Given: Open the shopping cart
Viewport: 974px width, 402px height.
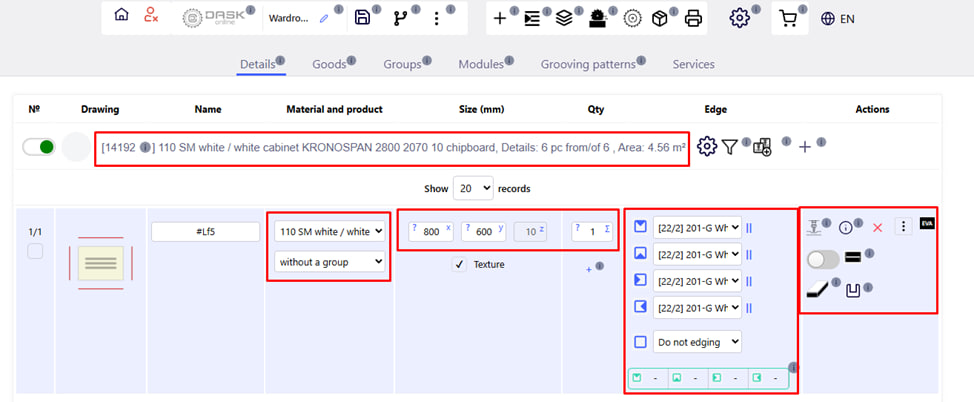Looking at the screenshot, I should point(788,18).
